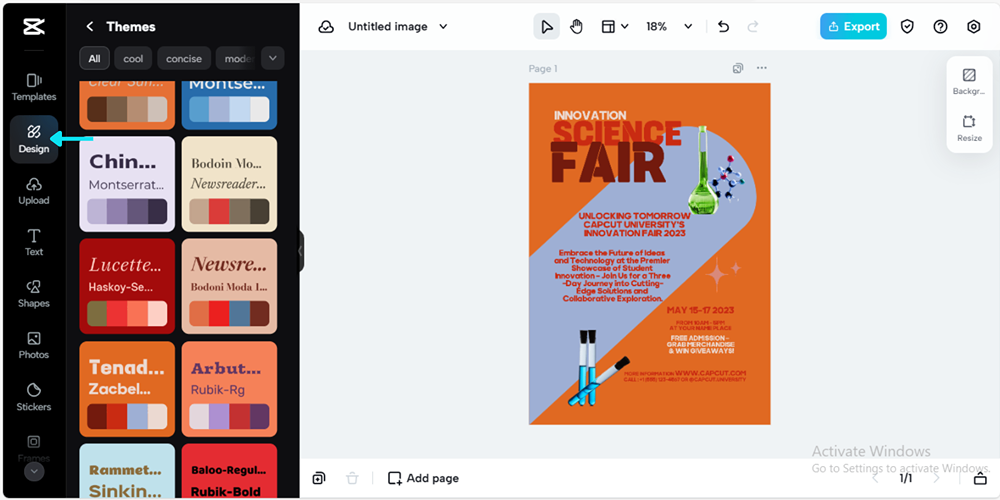Click the cloud save status icon

click(327, 27)
